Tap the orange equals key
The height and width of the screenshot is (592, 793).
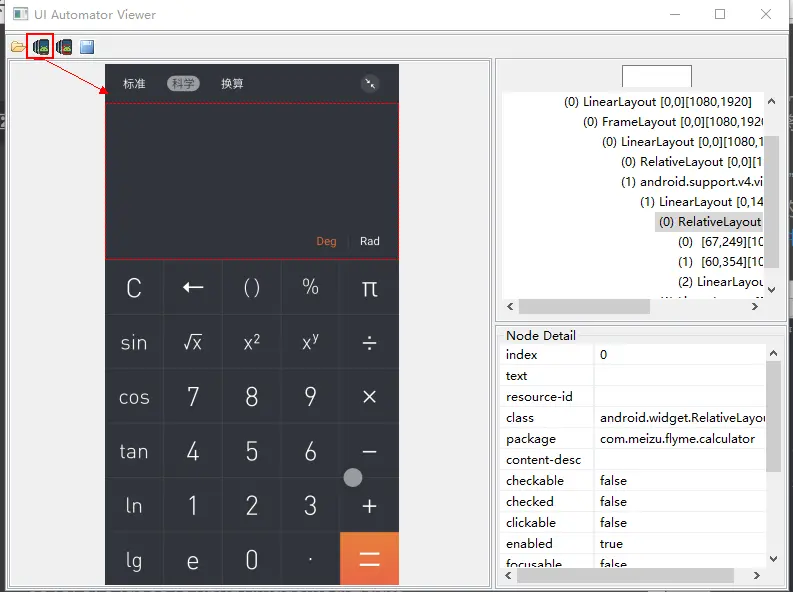tap(369, 559)
